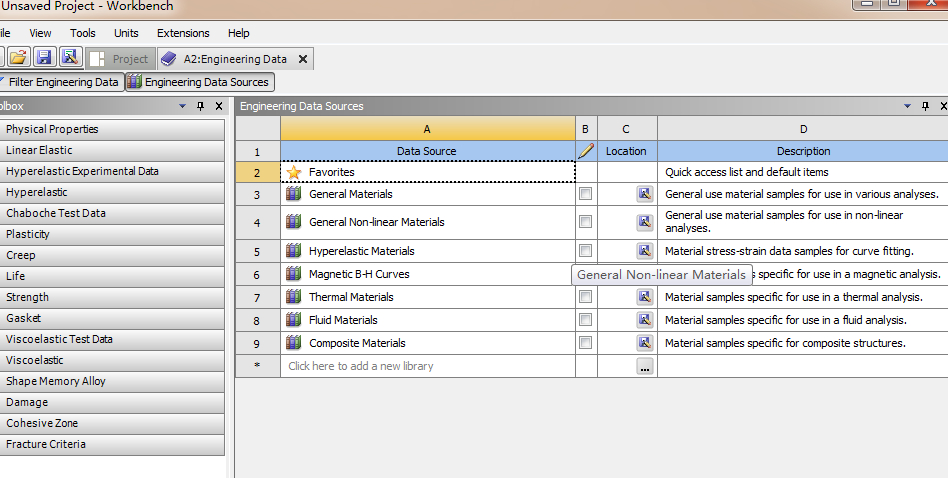Pin the Engineering Data Sources panel
The height and width of the screenshot is (478, 948).
(925, 106)
